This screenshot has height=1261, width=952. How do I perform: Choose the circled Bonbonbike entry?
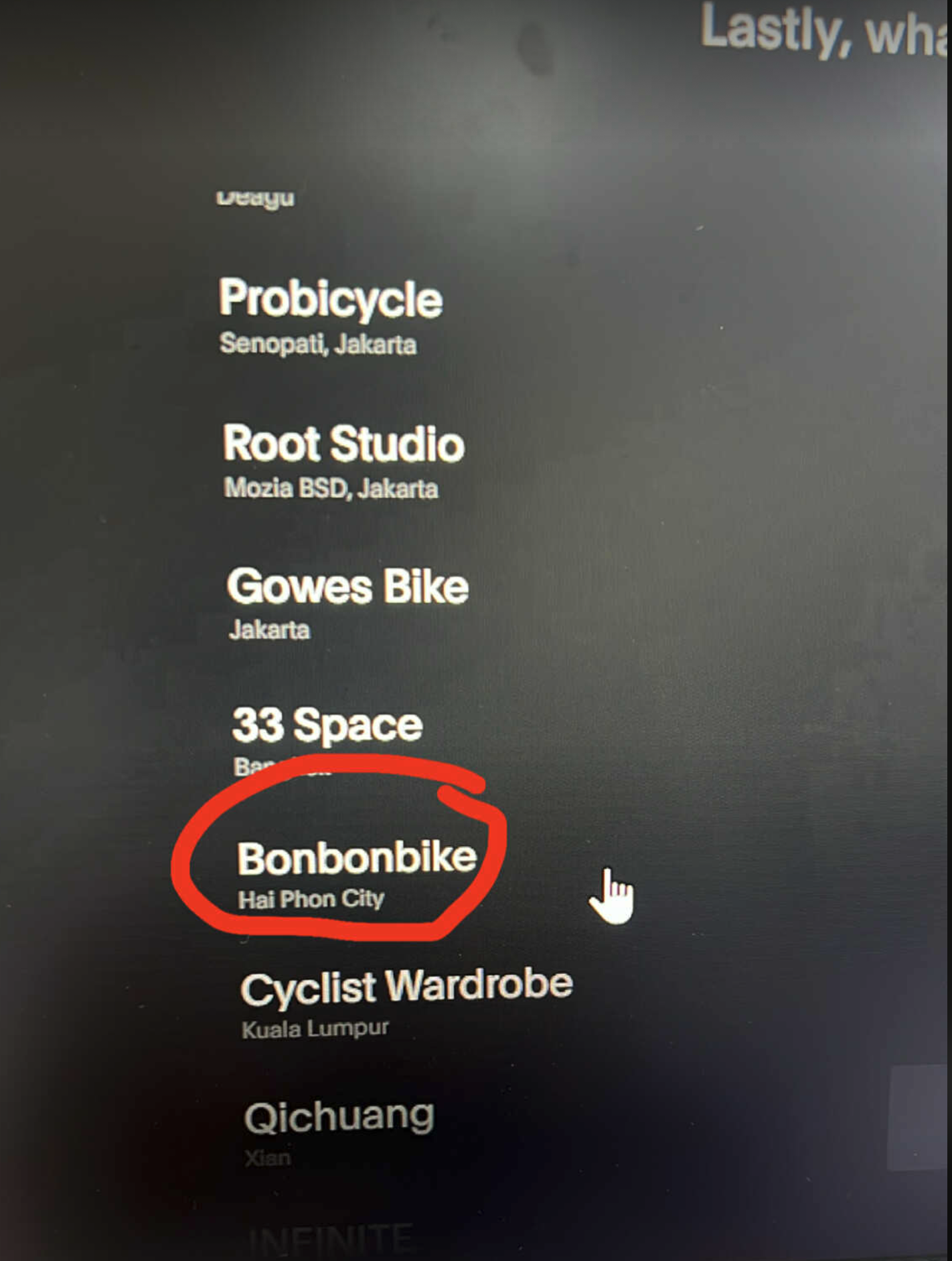tap(357, 857)
